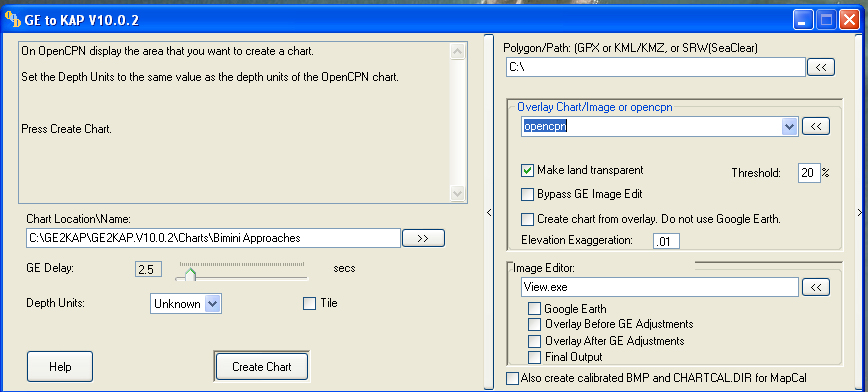The image size is (868, 392).
Task: Click the 'Overlay Chart/Image or opencpn' group label
Action: (x=595, y=107)
